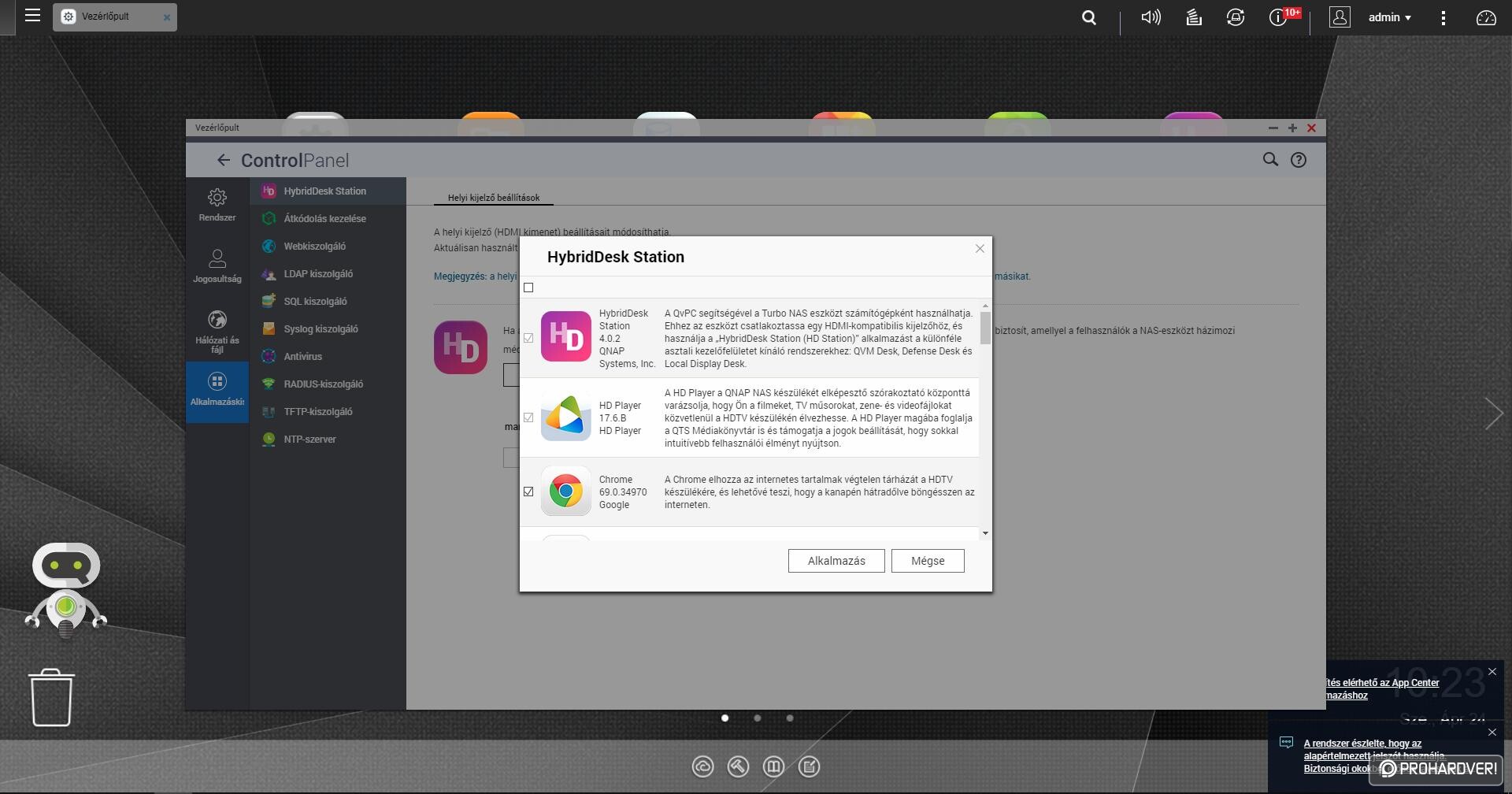Select the Rendszer category
The image size is (1512, 794).
point(217,205)
